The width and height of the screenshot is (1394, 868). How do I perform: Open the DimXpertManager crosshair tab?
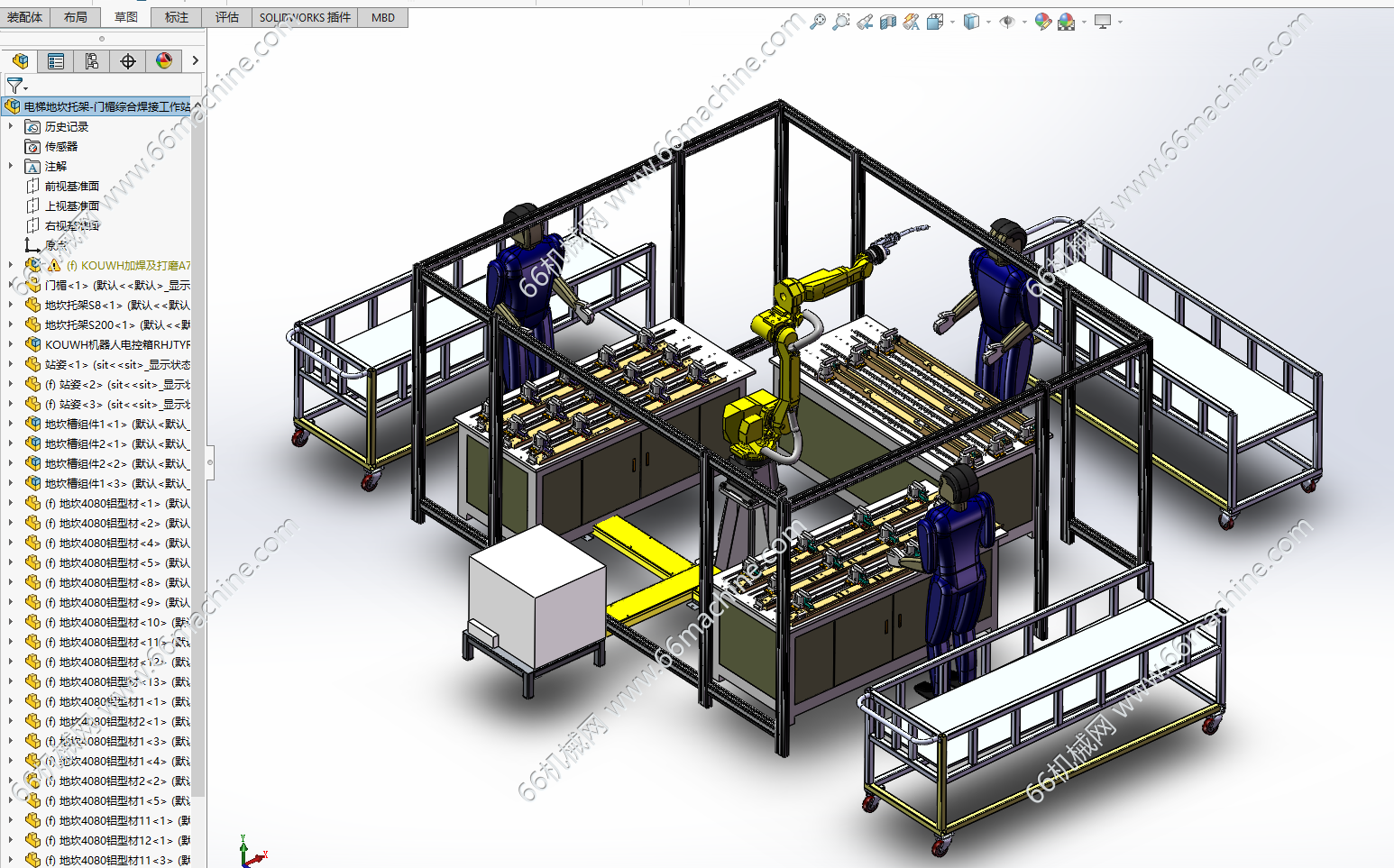(128, 61)
